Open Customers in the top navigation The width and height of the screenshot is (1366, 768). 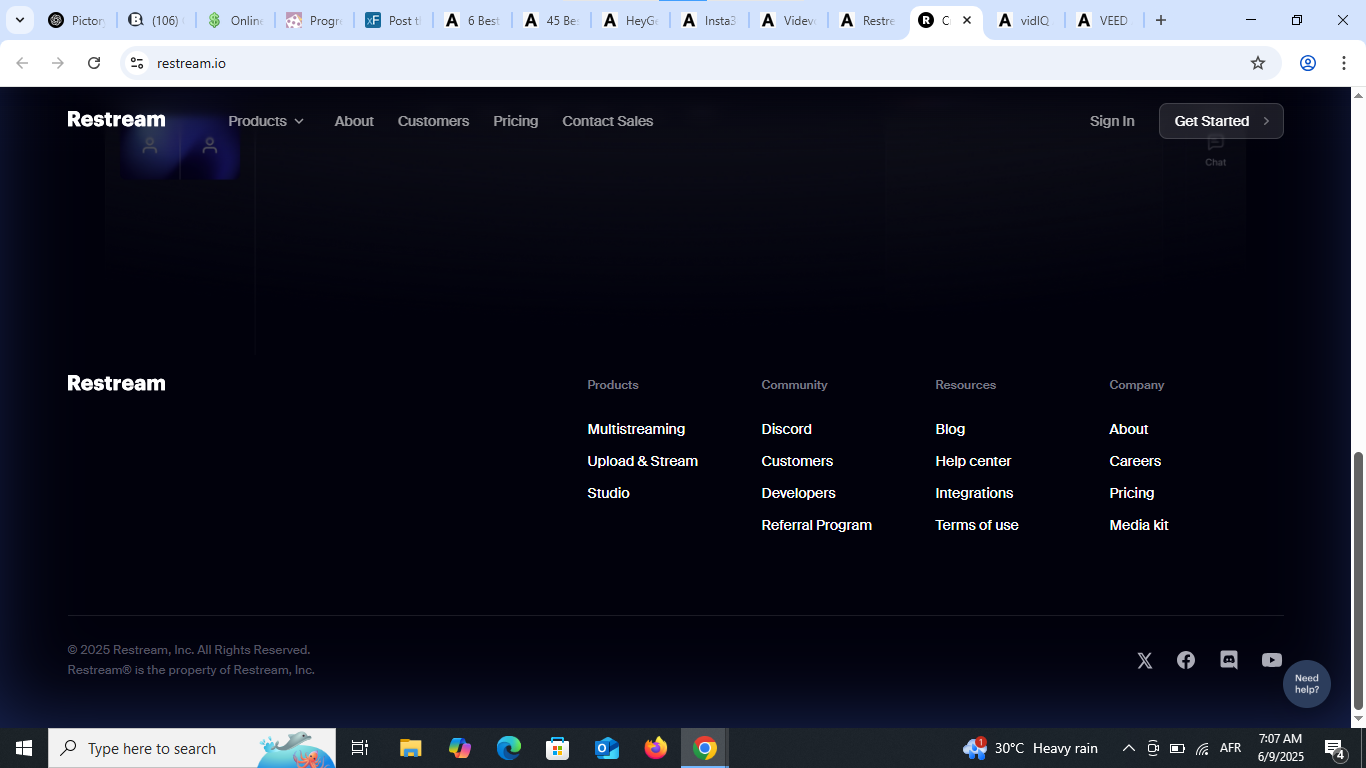433,121
